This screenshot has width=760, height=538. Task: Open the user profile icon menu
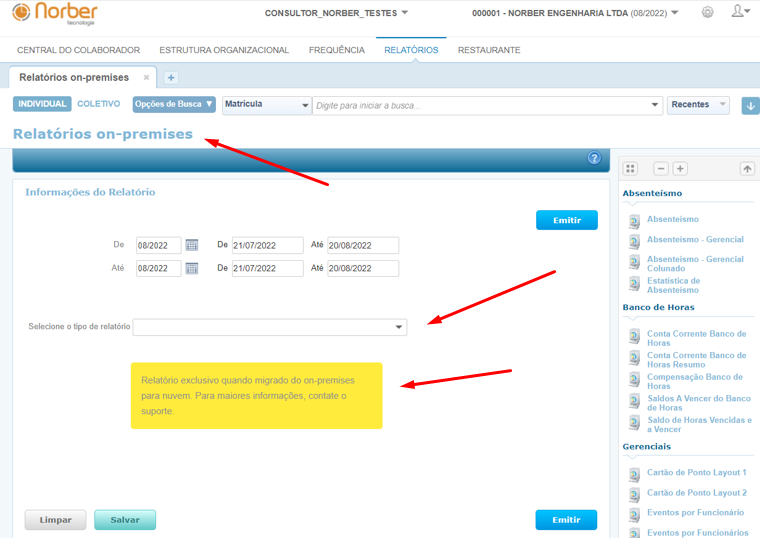[x=739, y=12]
